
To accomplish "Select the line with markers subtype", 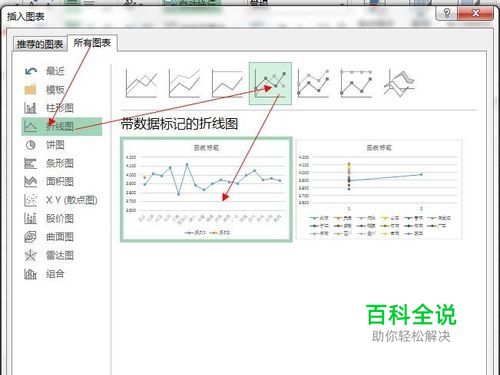I will pos(270,83).
